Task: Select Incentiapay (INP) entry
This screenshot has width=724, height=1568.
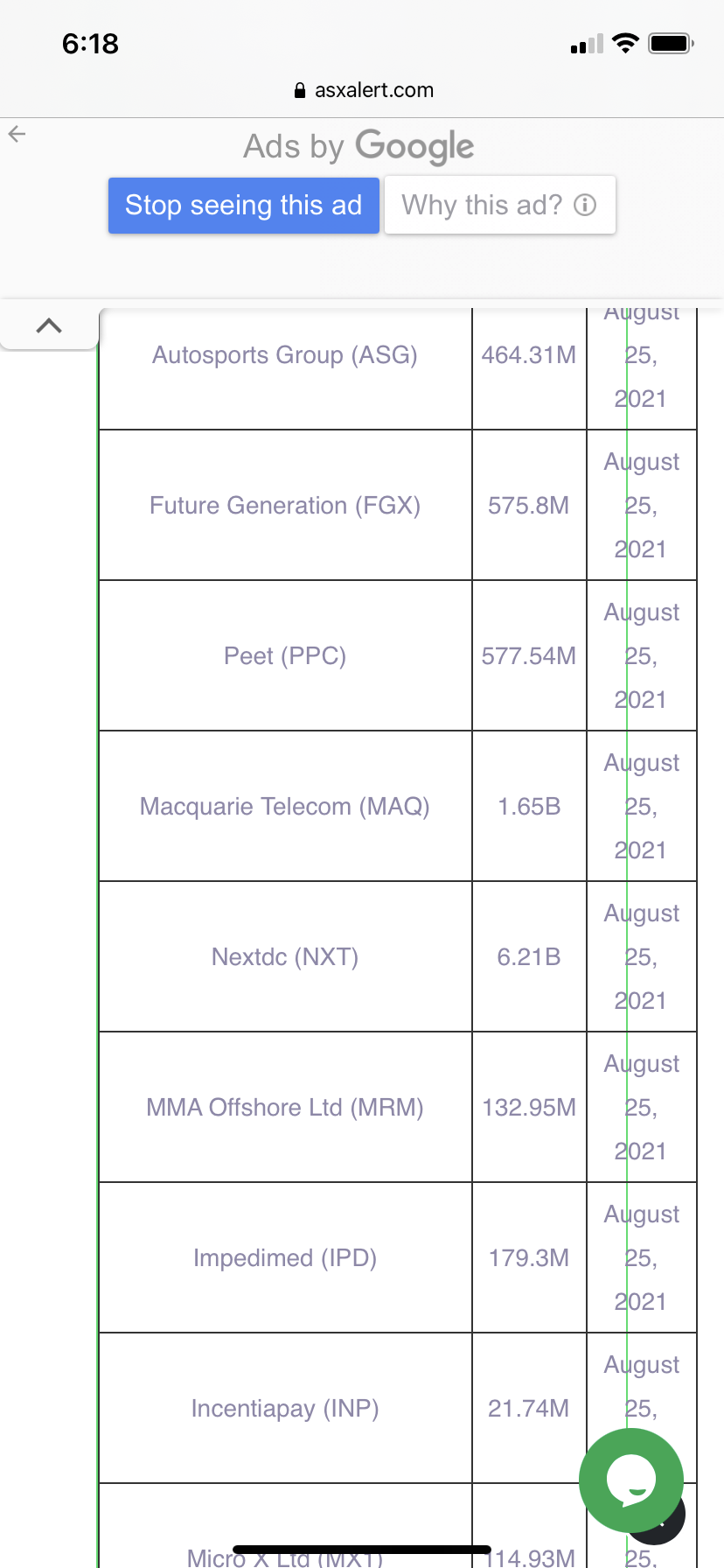Action: pyautogui.click(x=285, y=1409)
